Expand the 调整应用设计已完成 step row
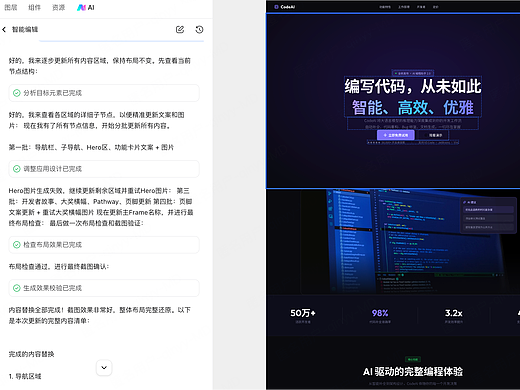This screenshot has width=520, height=390. (x=104, y=169)
